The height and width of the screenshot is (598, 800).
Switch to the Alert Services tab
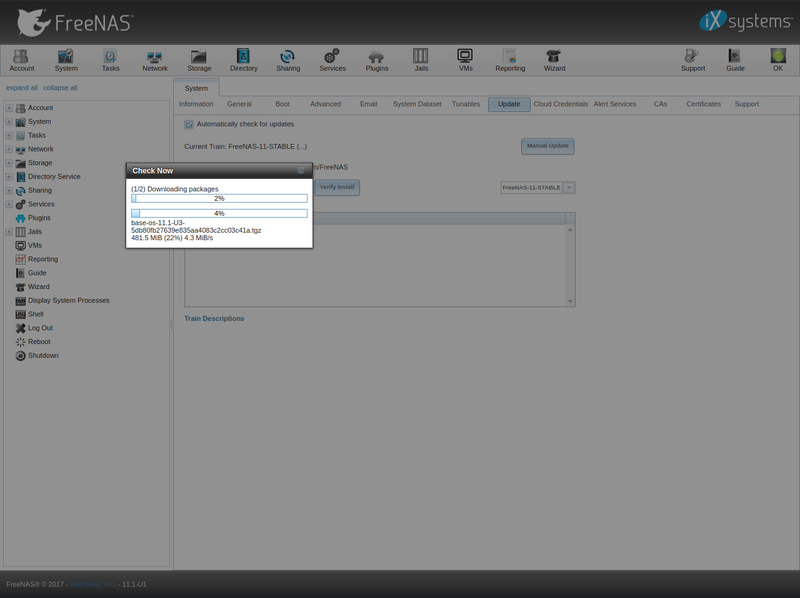(615, 104)
